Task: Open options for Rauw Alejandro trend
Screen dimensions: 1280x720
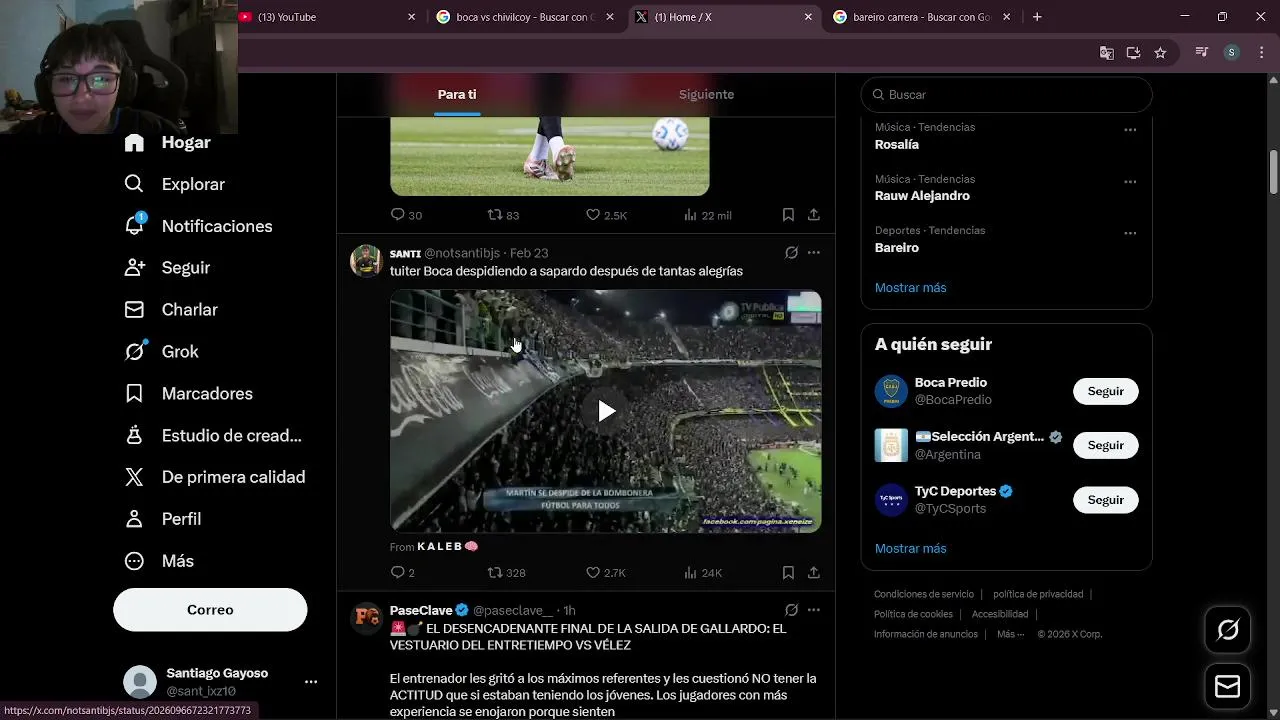Action: point(1130,182)
